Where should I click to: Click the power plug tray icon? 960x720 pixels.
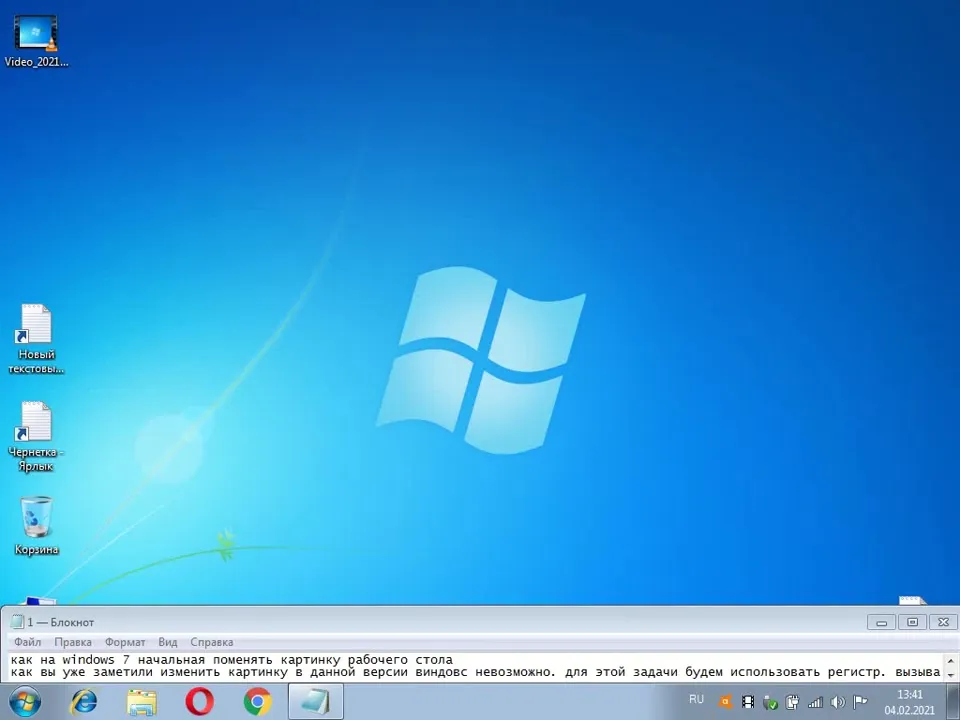pyautogui.click(x=792, y=702)
